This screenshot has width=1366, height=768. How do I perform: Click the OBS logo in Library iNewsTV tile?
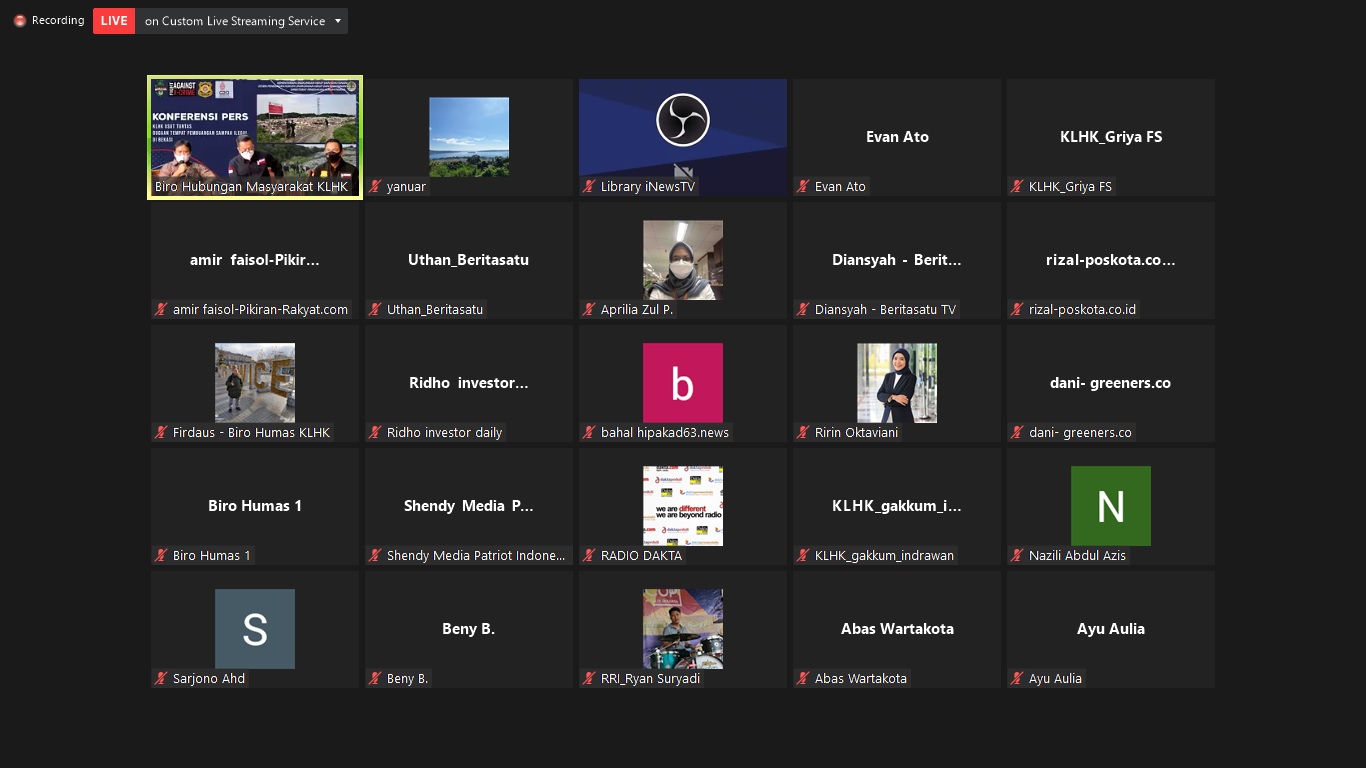683,120
